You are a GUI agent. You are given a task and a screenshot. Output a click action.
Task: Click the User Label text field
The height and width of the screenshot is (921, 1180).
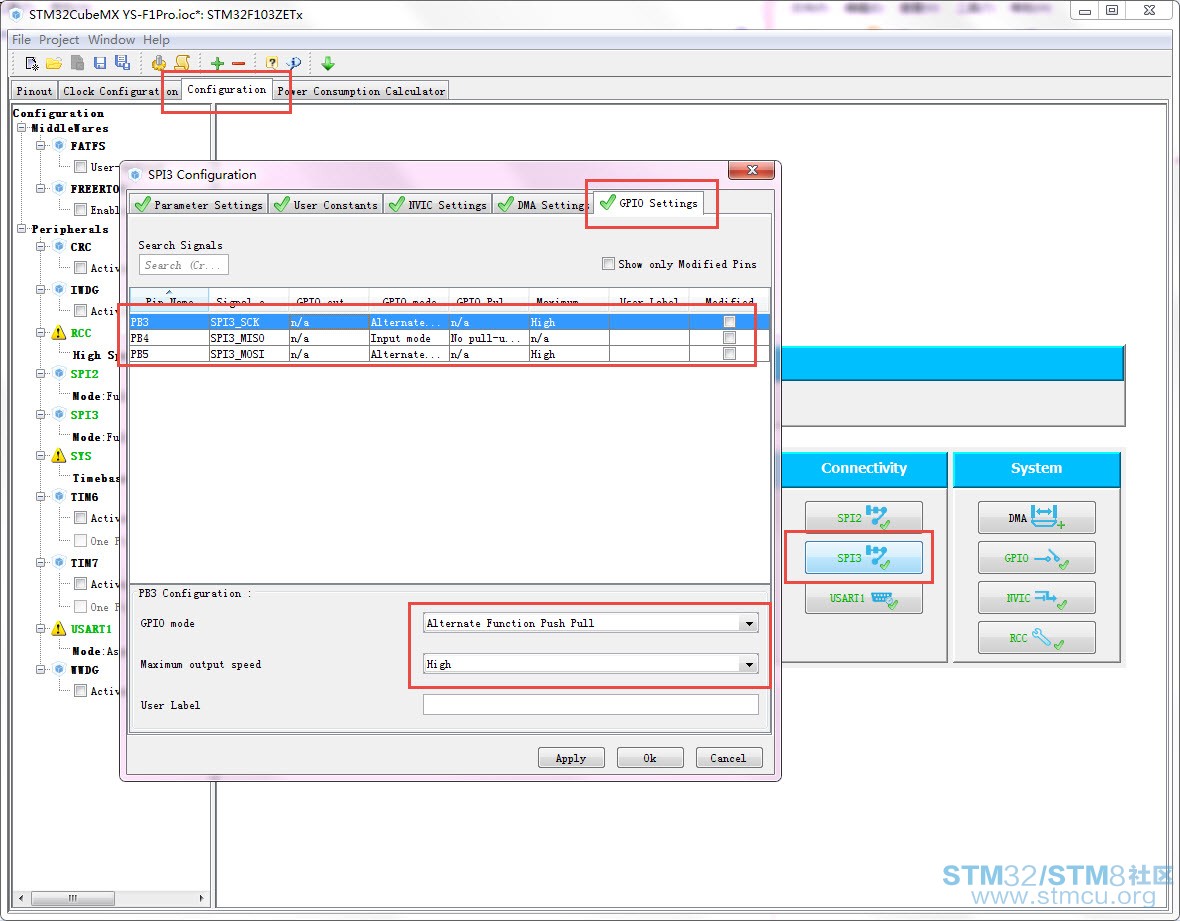[x=591, y=704]
